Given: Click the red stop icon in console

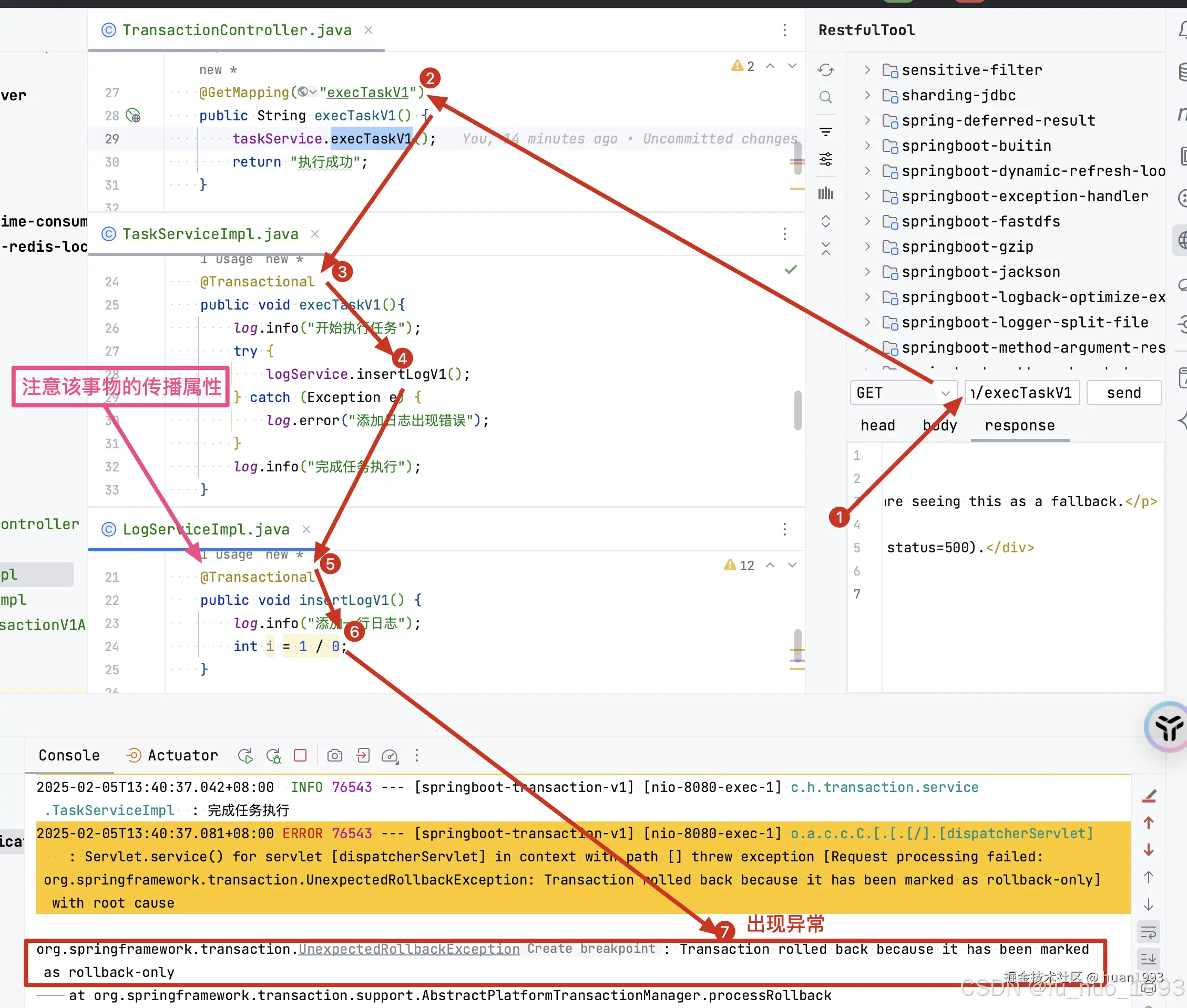Looking at the screenshot, I should coord(300,755).
